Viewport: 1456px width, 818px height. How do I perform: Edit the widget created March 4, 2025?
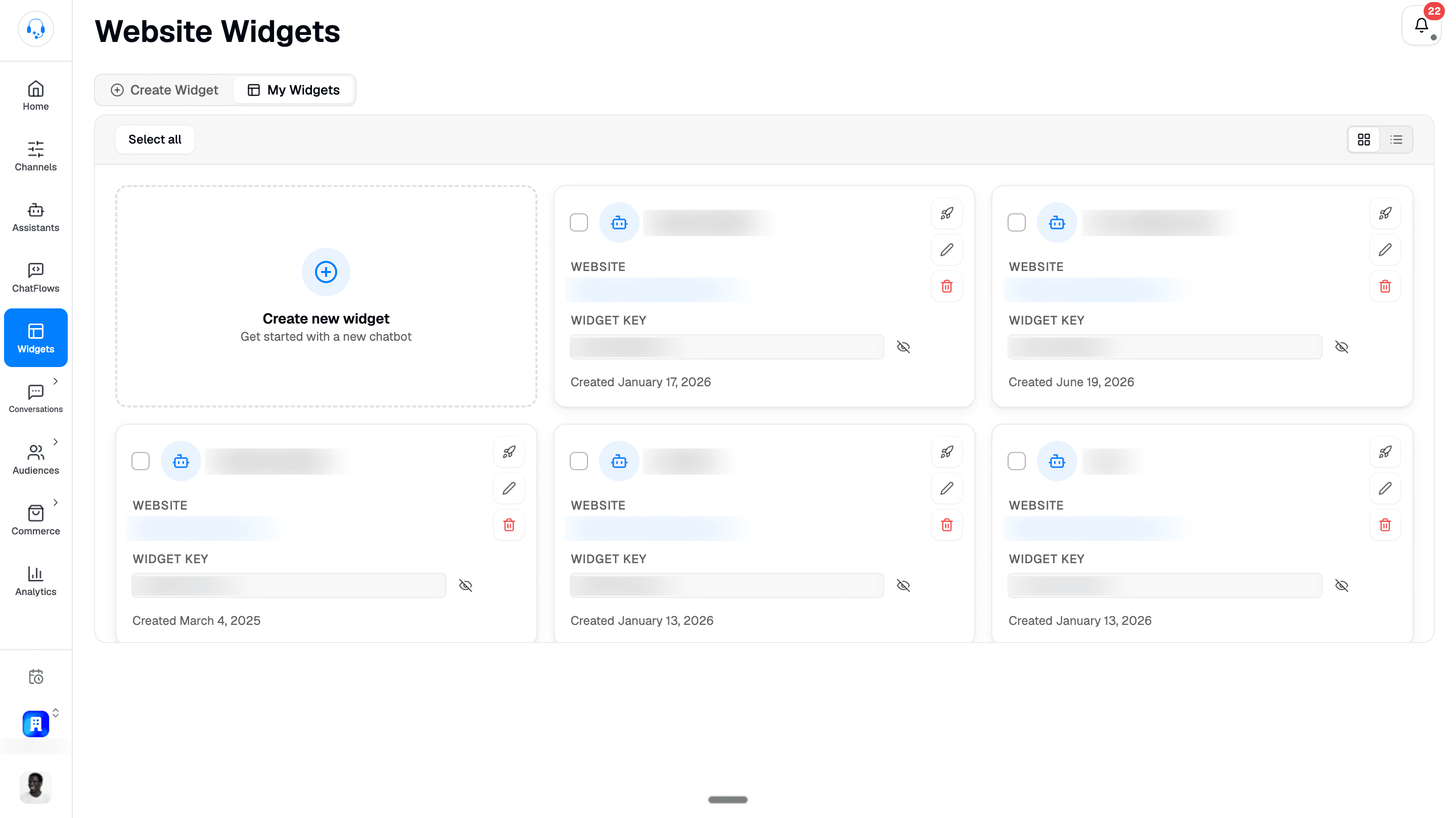[509, 488]
